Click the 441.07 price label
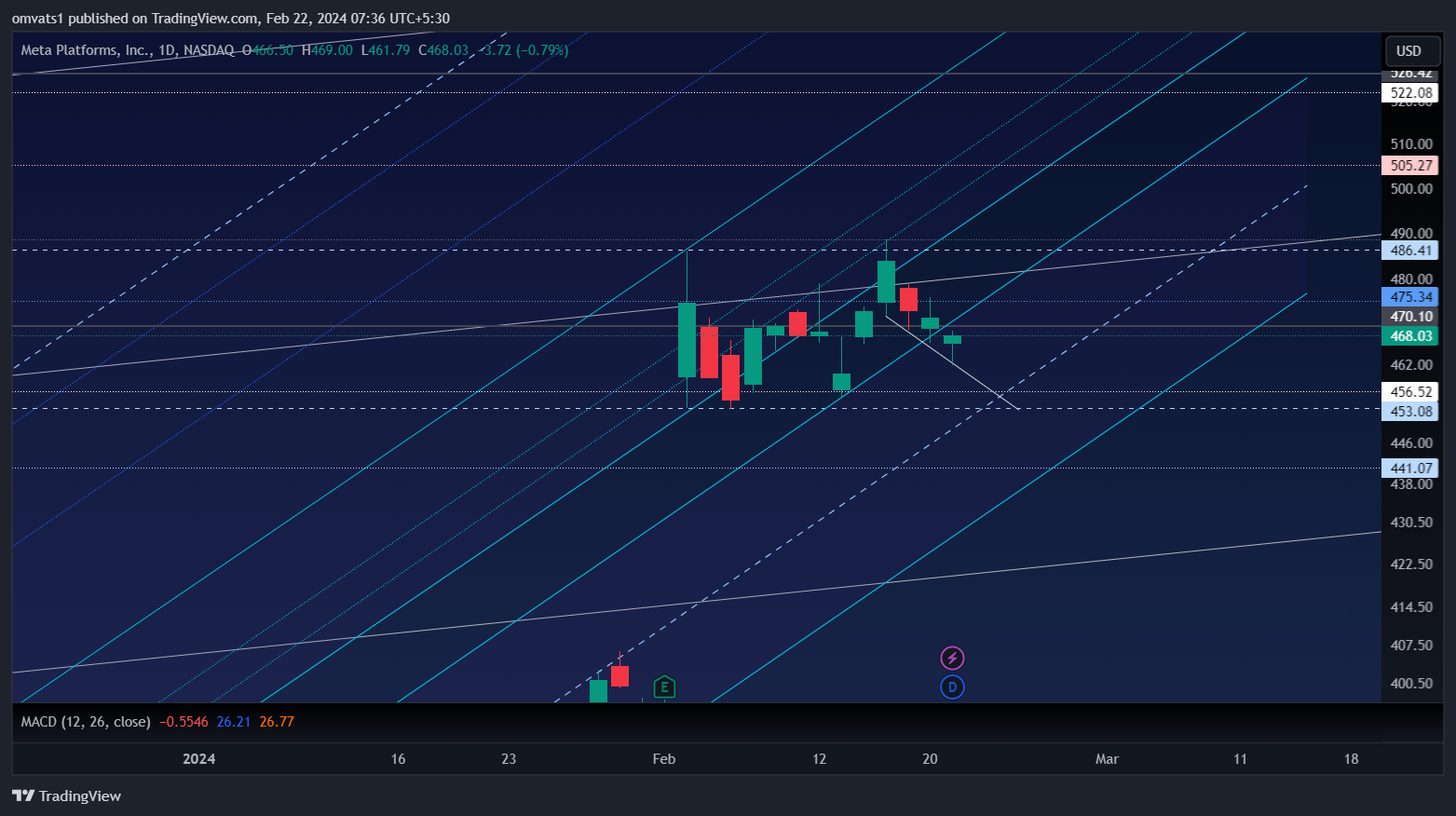The image size is (1456, 816). 1409,469
